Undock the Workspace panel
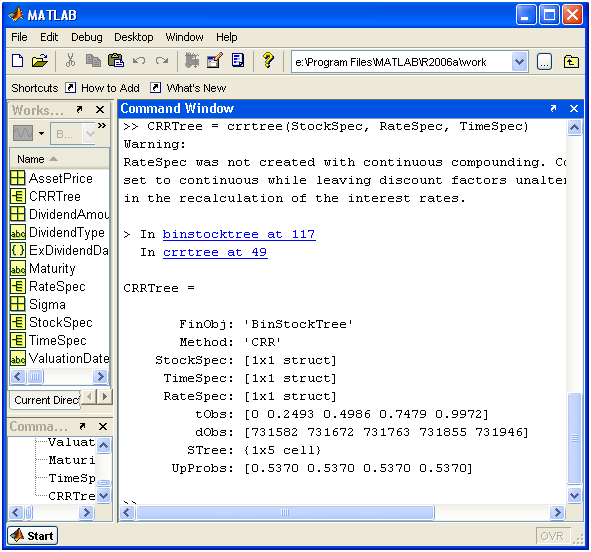Viewport: 591px width, 552px height. [79, 109]
